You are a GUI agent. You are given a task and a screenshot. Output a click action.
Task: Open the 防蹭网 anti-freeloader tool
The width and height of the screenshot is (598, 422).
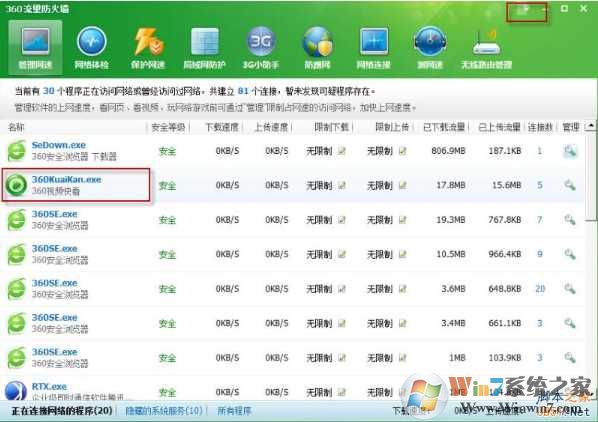click(x=317, y=48)
